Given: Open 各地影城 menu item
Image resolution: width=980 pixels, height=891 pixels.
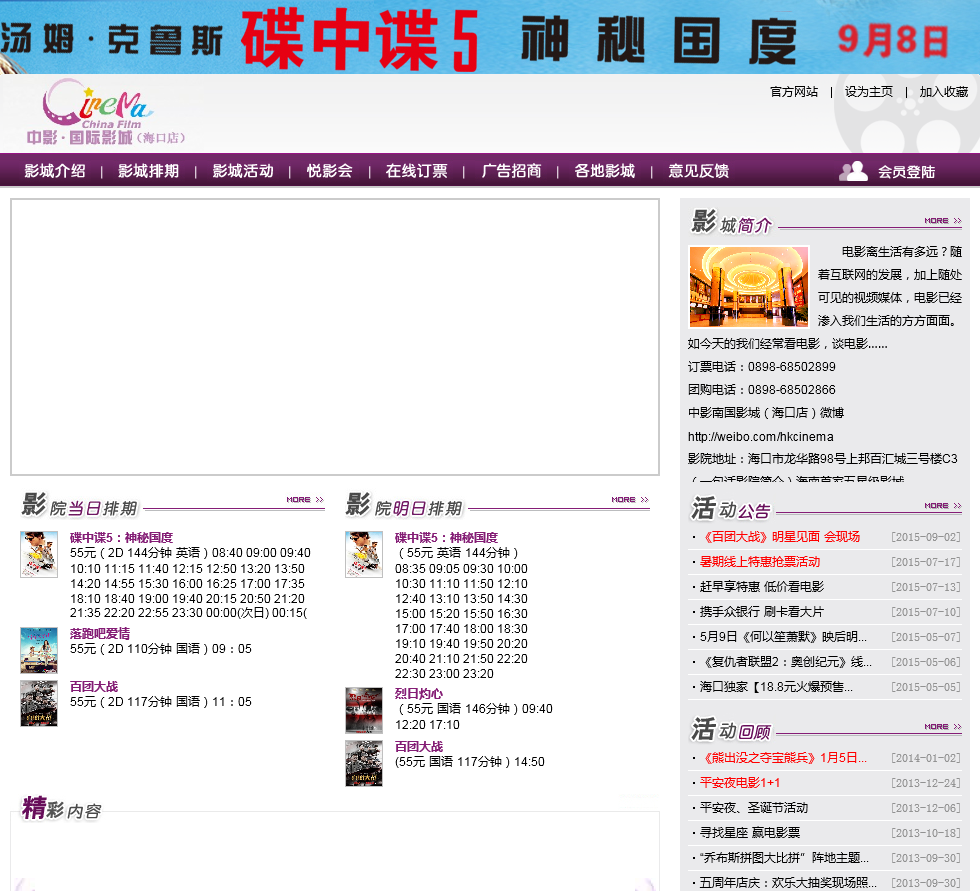Looking at the screenshot, I should [604, 171].
